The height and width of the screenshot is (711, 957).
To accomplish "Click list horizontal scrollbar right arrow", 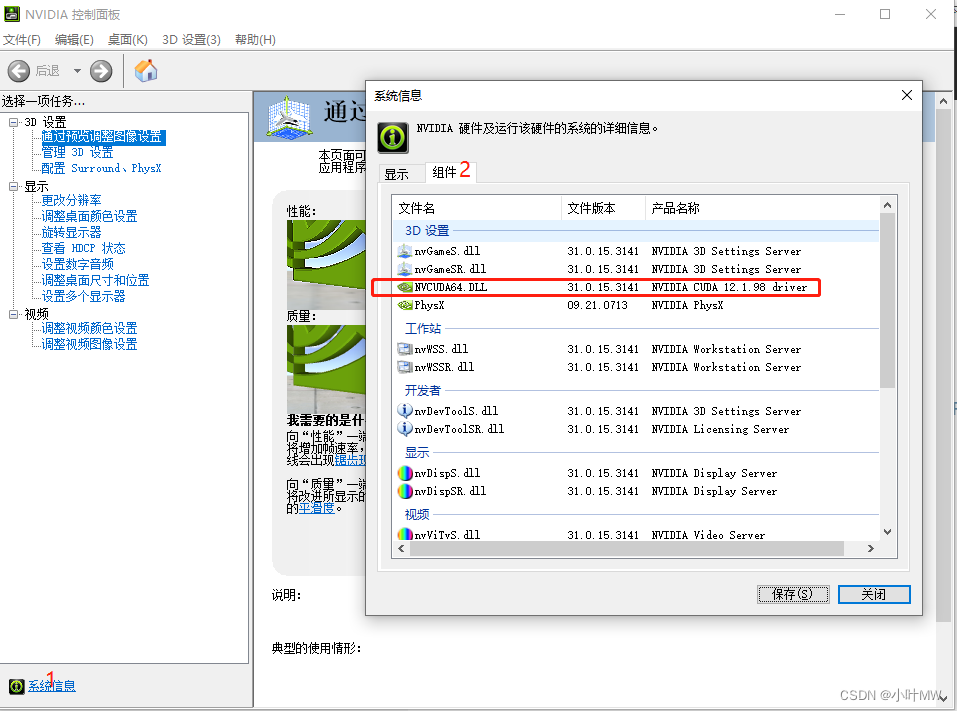I will 871,549.
